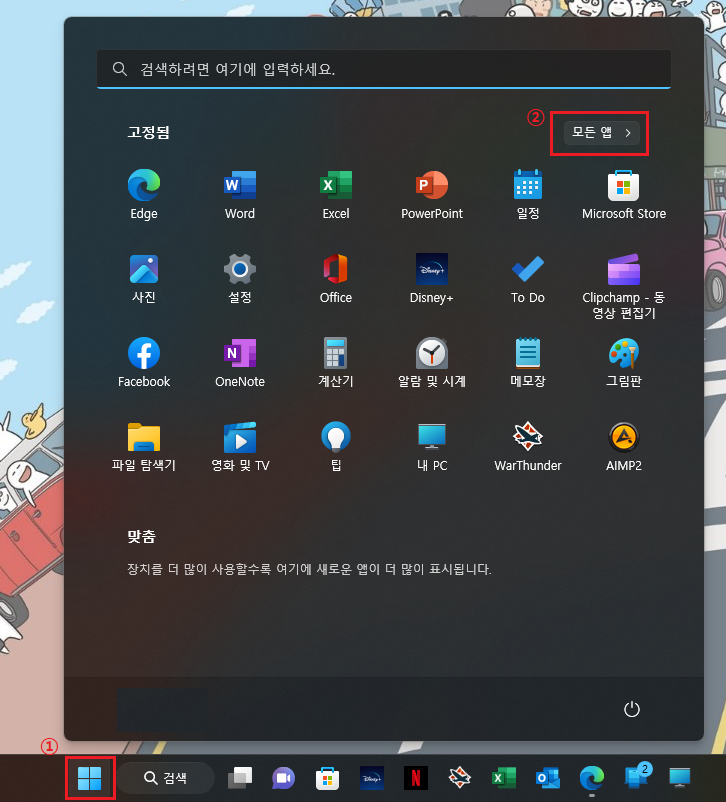Viewport: 726px width, 802px height.
Task: Open WarThunder icon on the taskbar
Action: point(459,778)
